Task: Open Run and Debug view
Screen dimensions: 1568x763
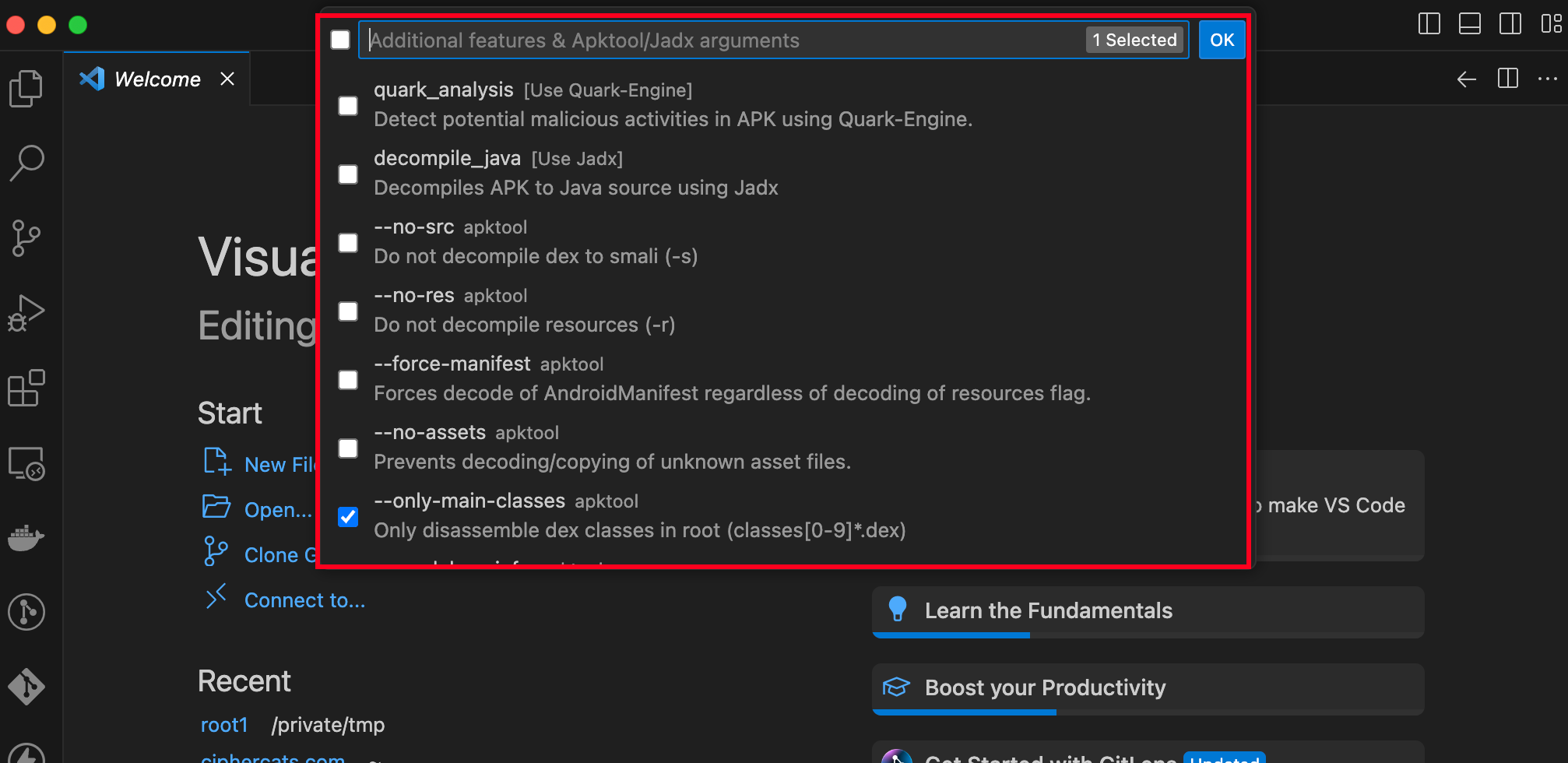Action: point(26,313)
